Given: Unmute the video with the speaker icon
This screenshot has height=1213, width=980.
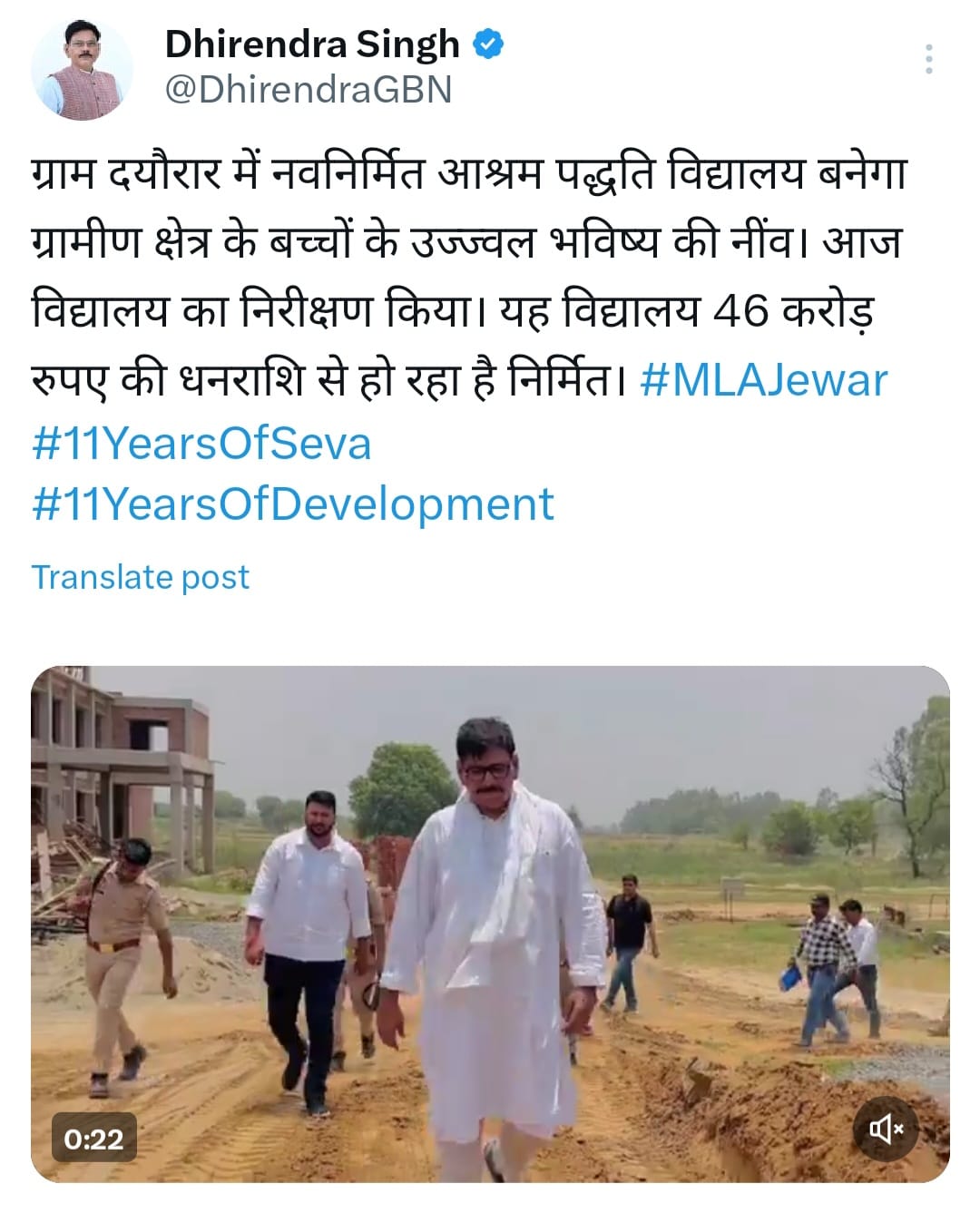Looking at the screenshot, I should coord(887,1129).
